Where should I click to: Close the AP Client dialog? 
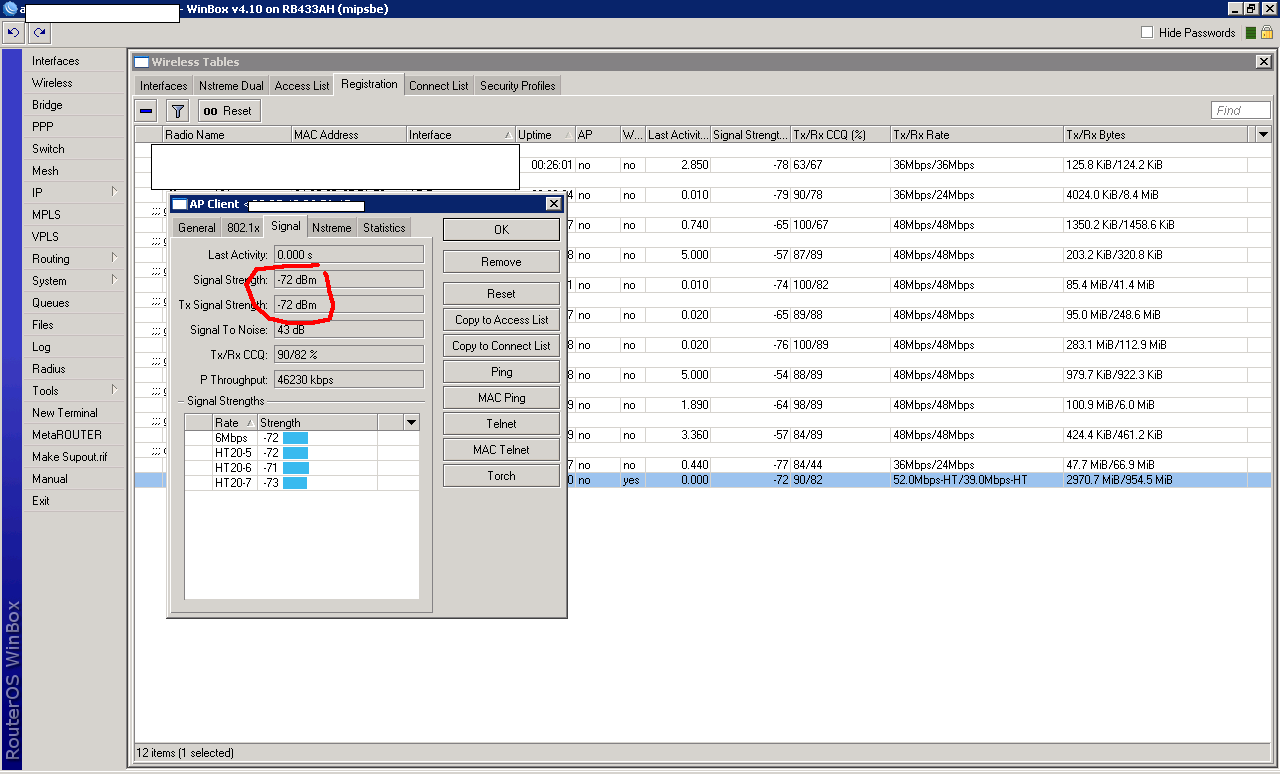[553, 204]
